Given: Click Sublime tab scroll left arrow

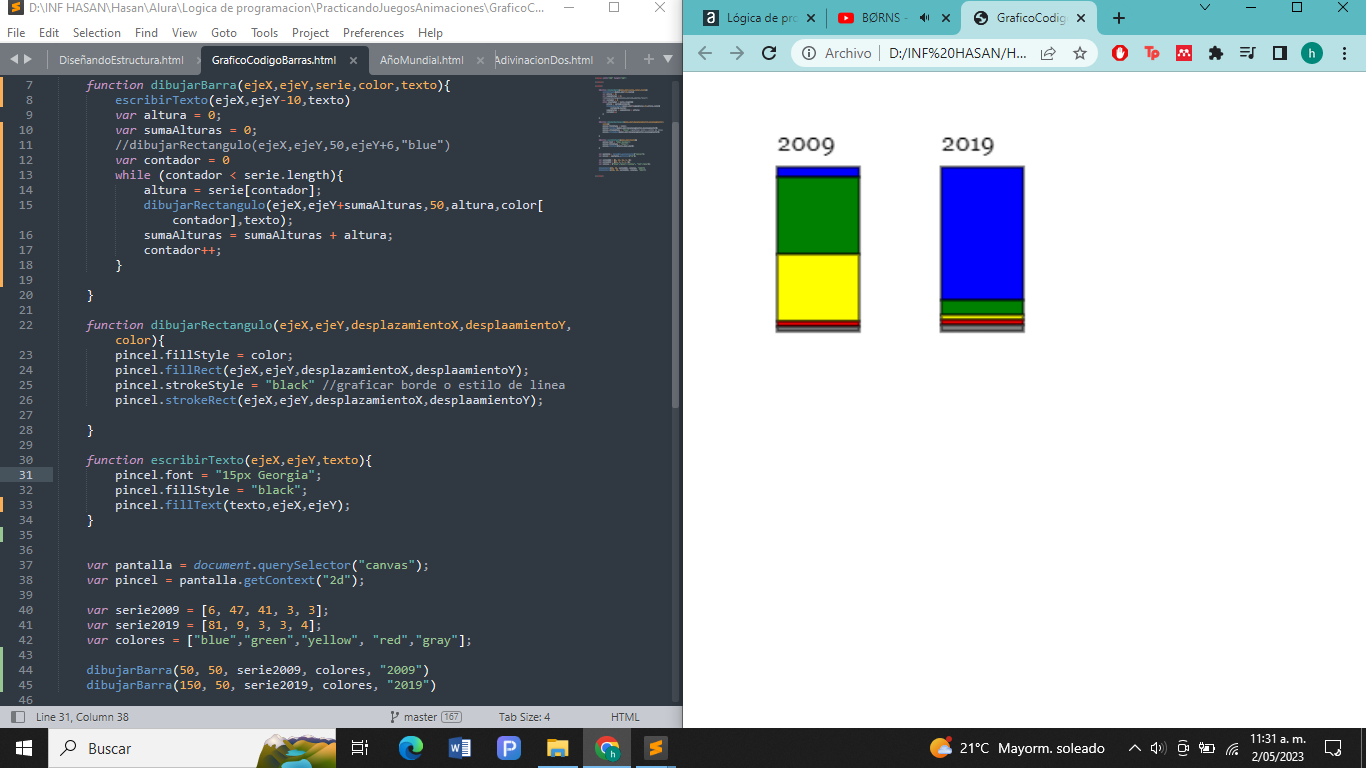Looking at the screenshot, I should [x=15, y=60].
